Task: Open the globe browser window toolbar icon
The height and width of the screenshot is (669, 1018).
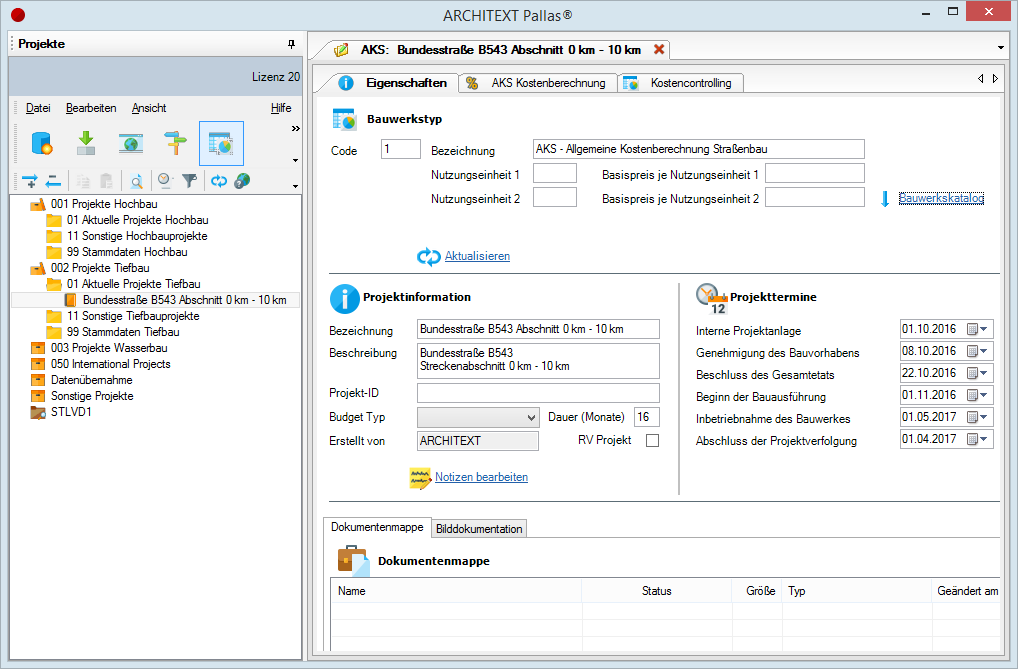Action: (130, 143)
